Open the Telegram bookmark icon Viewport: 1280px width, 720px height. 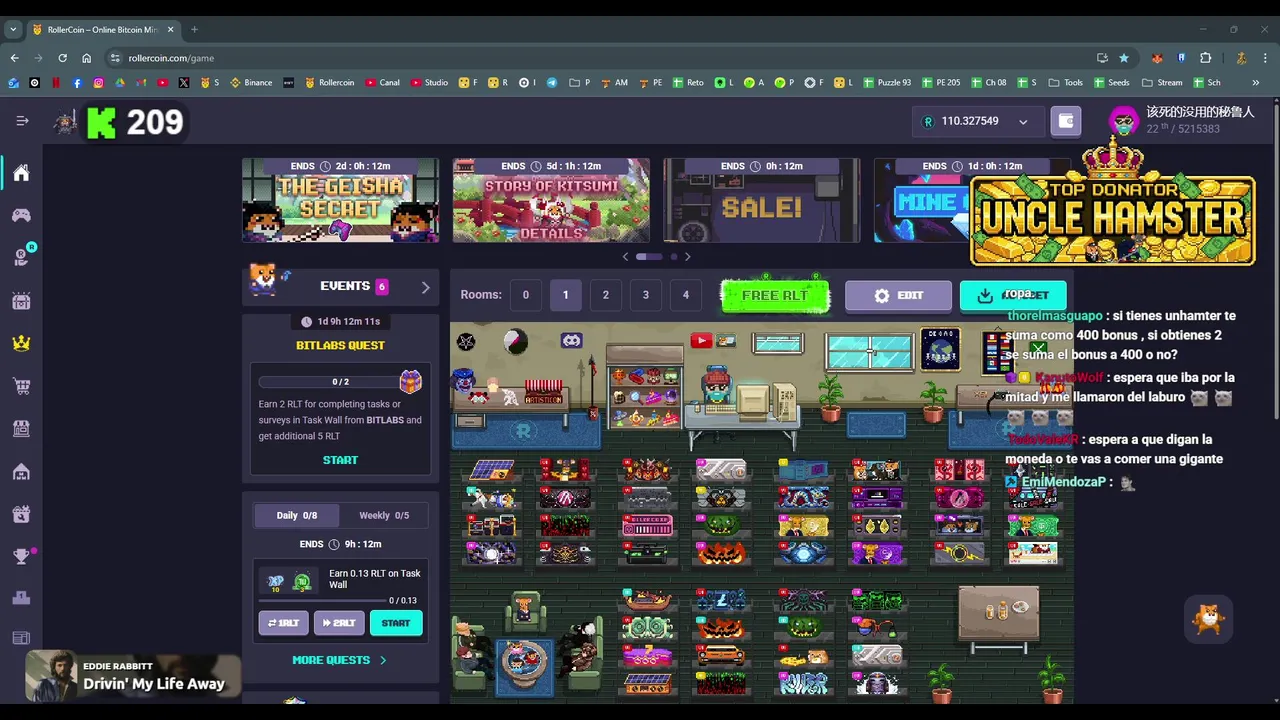551,83
